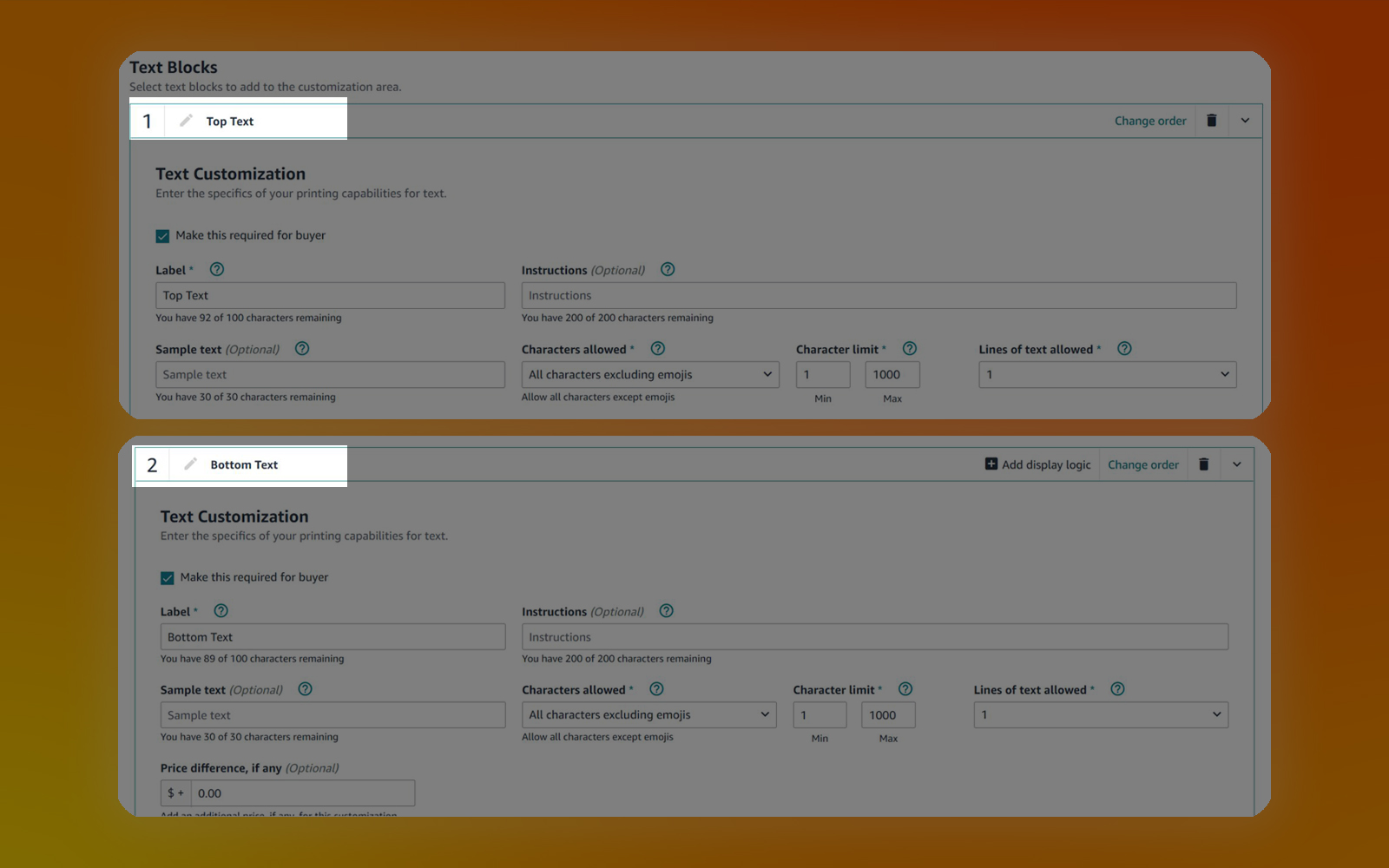Open help icon for Bottom Text Instructions
1389x868 pixels.
click(x=666, y=611)
